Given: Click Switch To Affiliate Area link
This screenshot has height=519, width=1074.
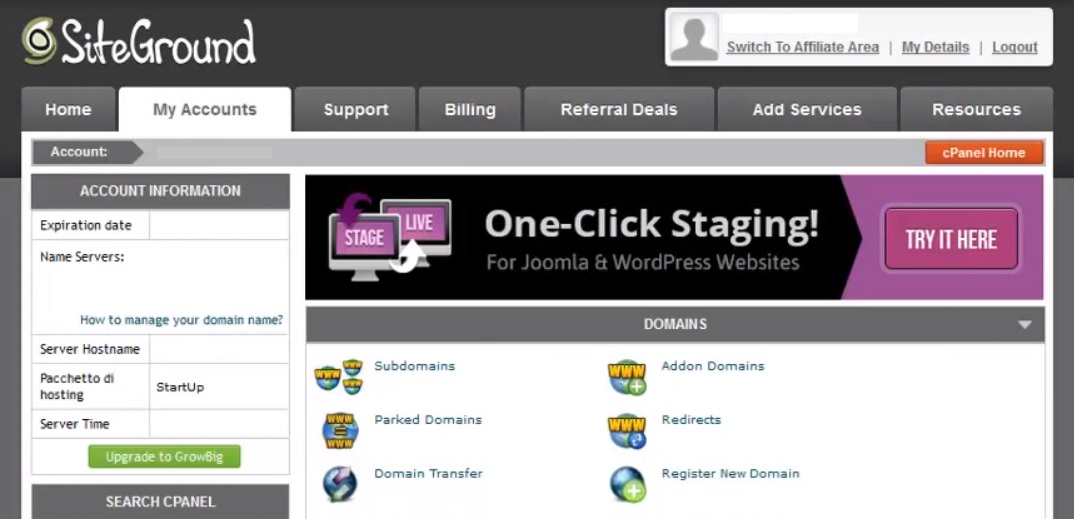Looking at the screenshot, I should [803, 47].
